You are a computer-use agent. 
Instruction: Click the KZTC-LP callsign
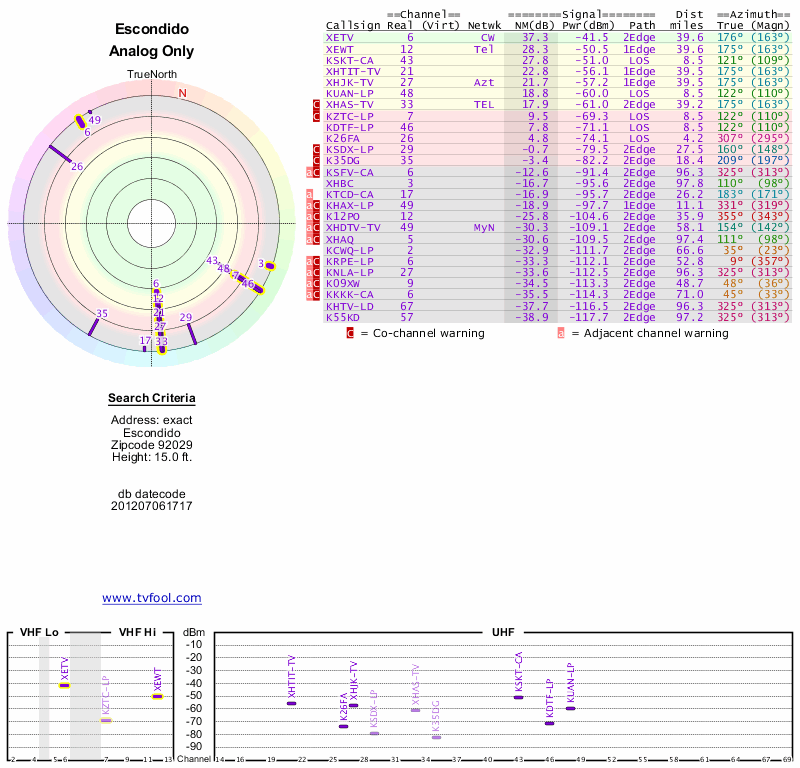tap(350, 116)
